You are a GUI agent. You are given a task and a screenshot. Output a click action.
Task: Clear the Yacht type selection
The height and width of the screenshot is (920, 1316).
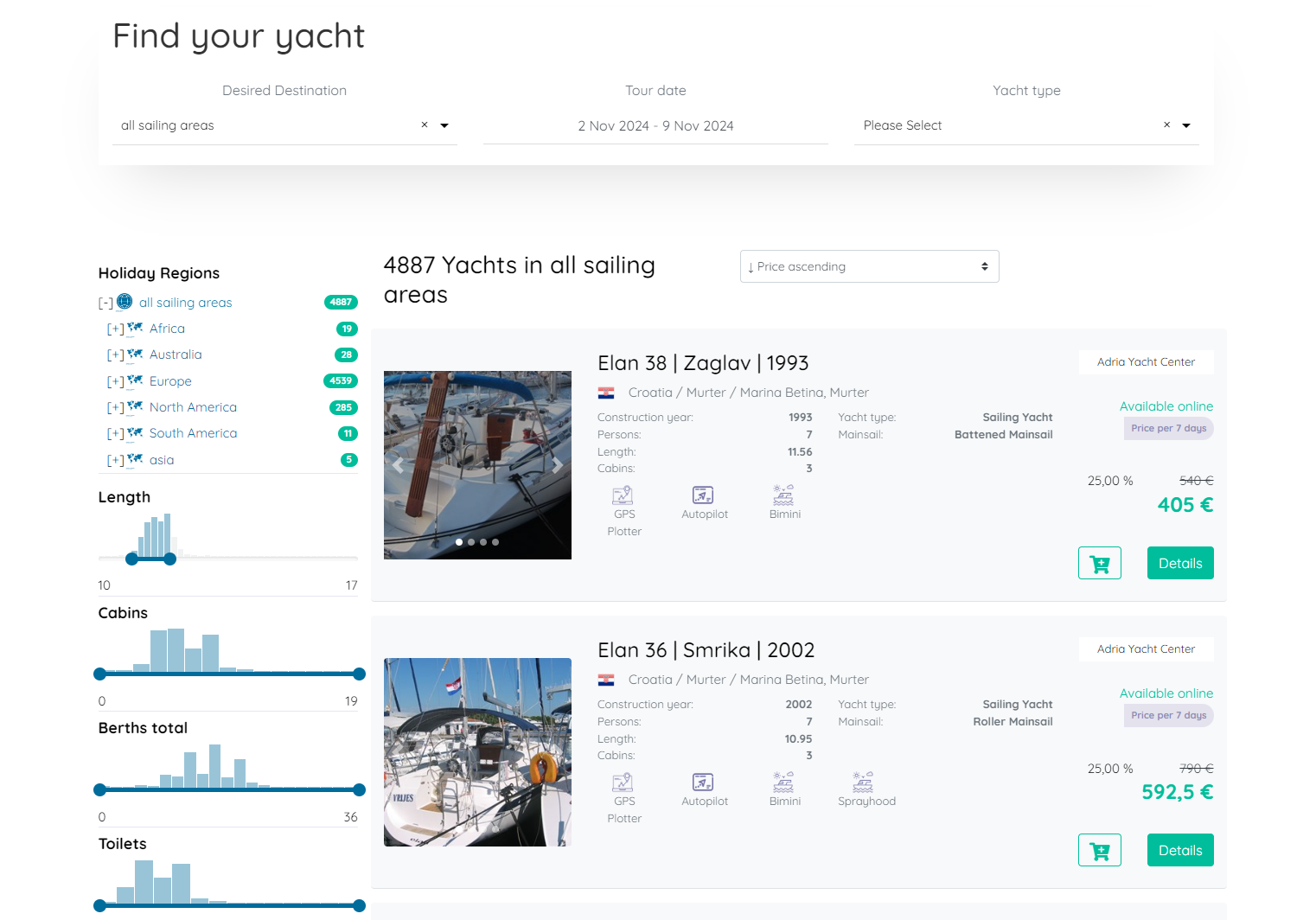pos(1166,125)
